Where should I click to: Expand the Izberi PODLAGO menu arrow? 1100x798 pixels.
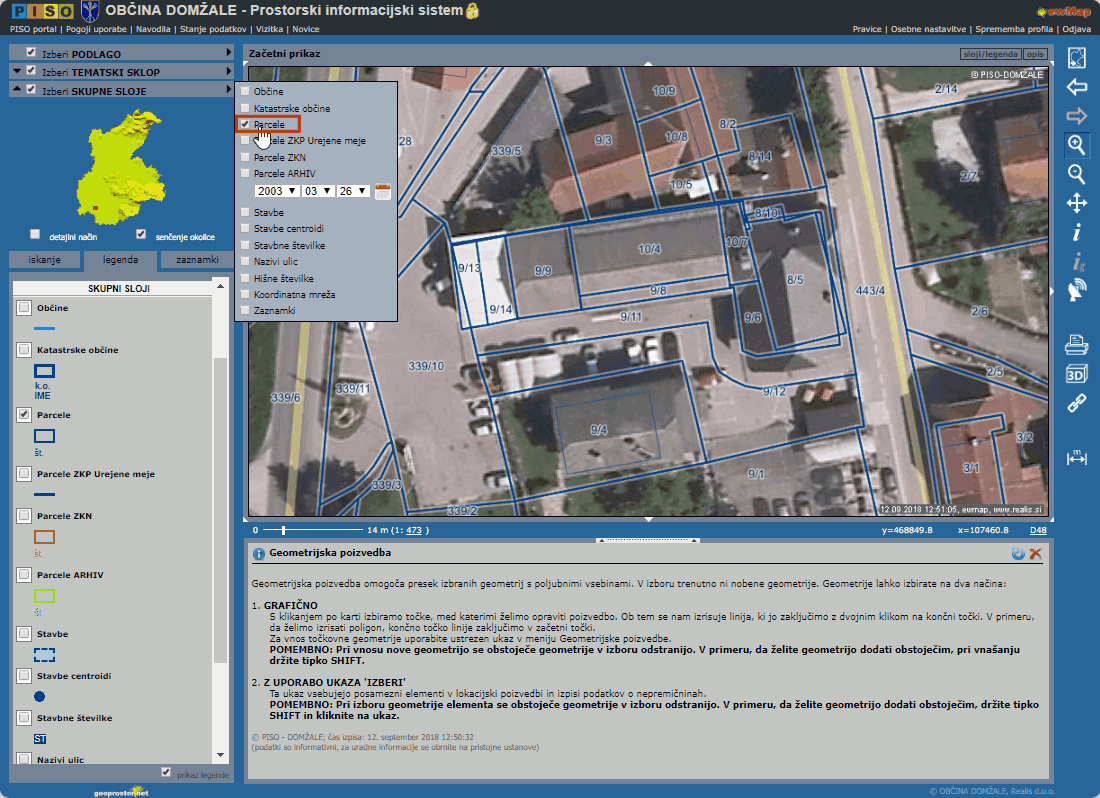click(228, 53)
